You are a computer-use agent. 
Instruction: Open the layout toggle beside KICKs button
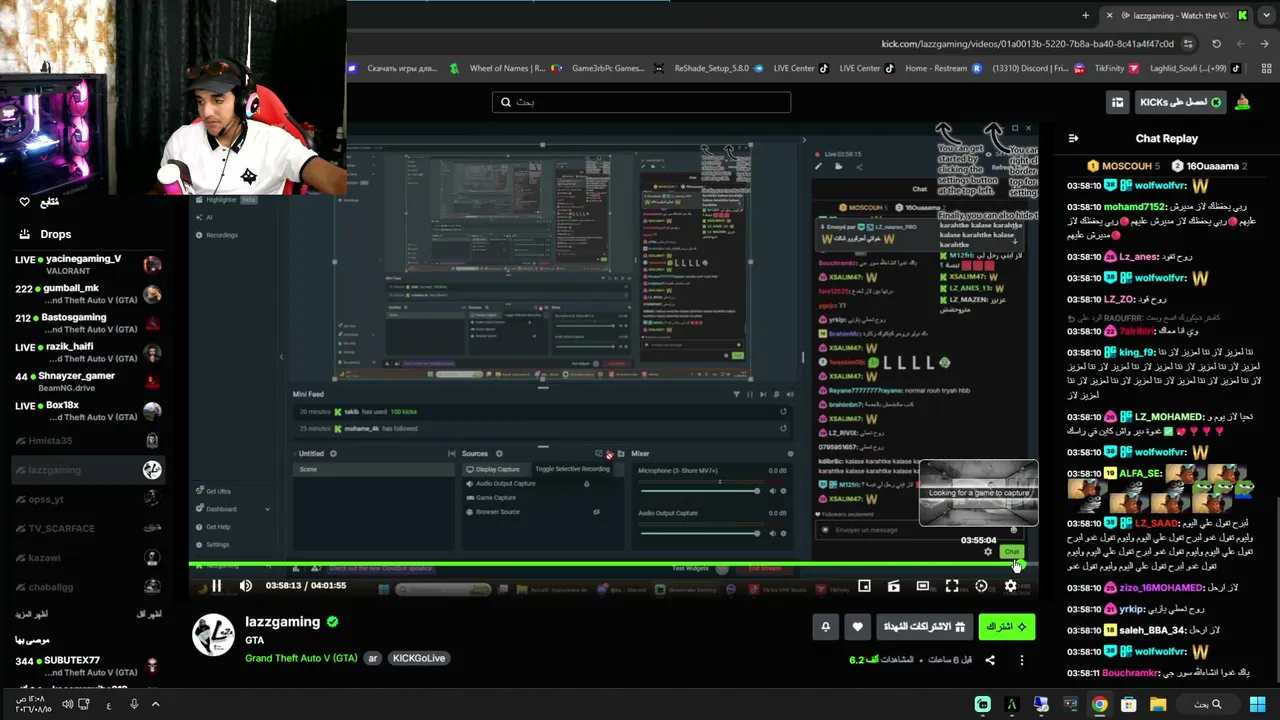(x=1117, y=102)
